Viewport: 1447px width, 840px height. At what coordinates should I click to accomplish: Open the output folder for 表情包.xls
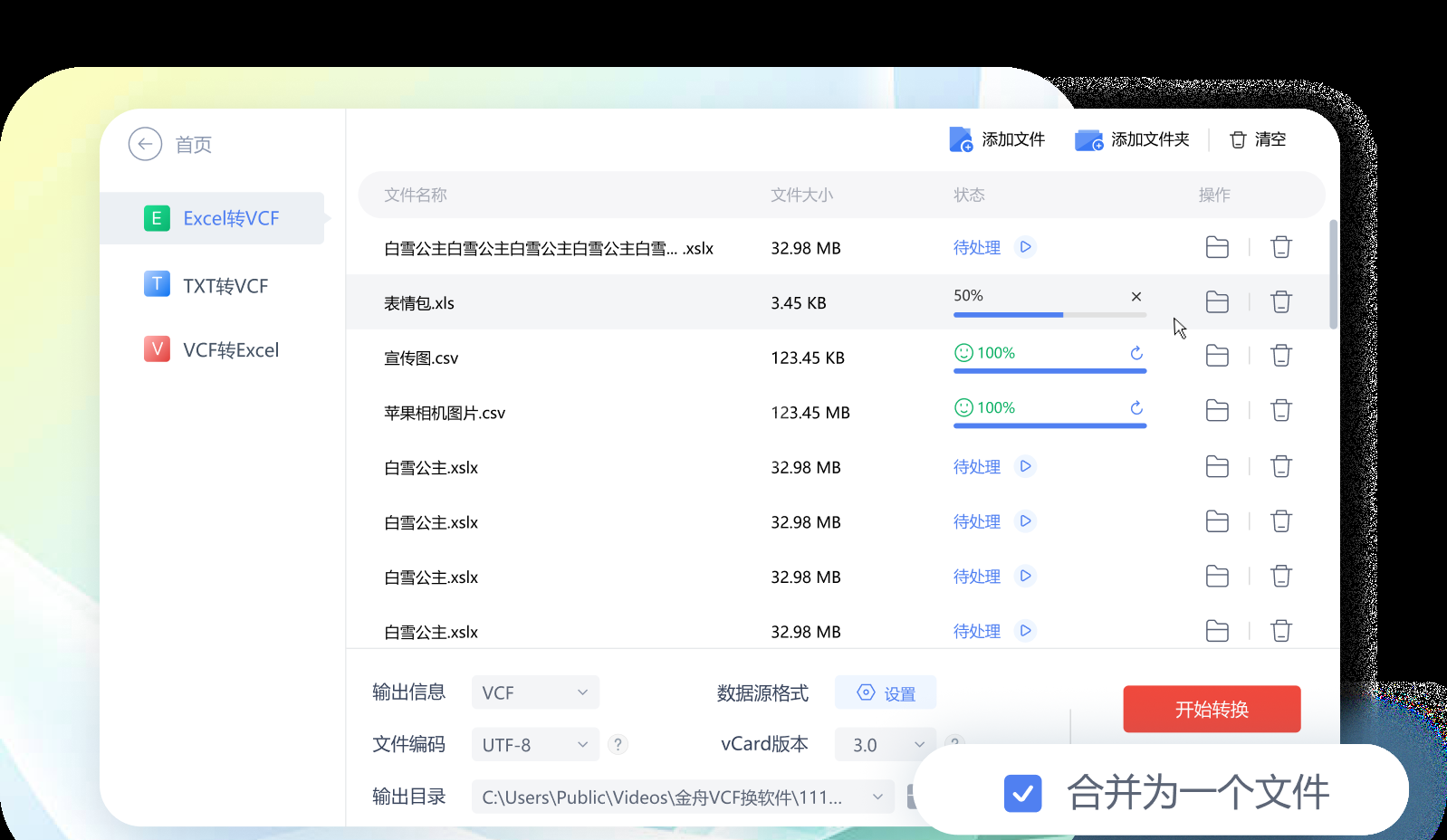[1217, 302]
